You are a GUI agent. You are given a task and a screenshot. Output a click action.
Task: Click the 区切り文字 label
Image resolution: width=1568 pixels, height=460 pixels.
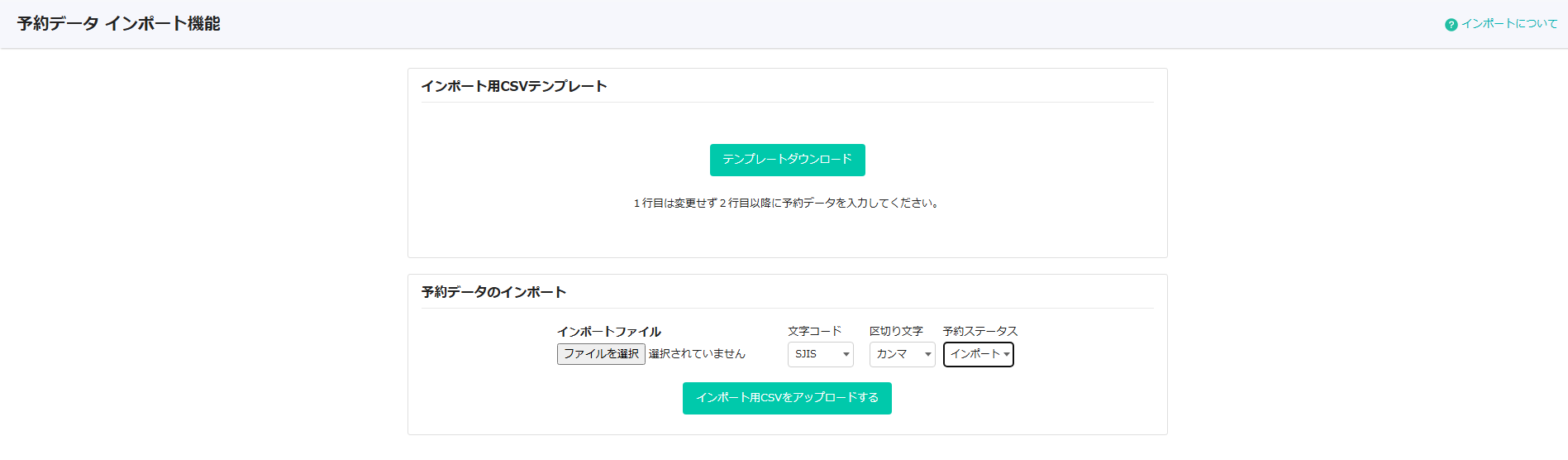click(896, 331)
